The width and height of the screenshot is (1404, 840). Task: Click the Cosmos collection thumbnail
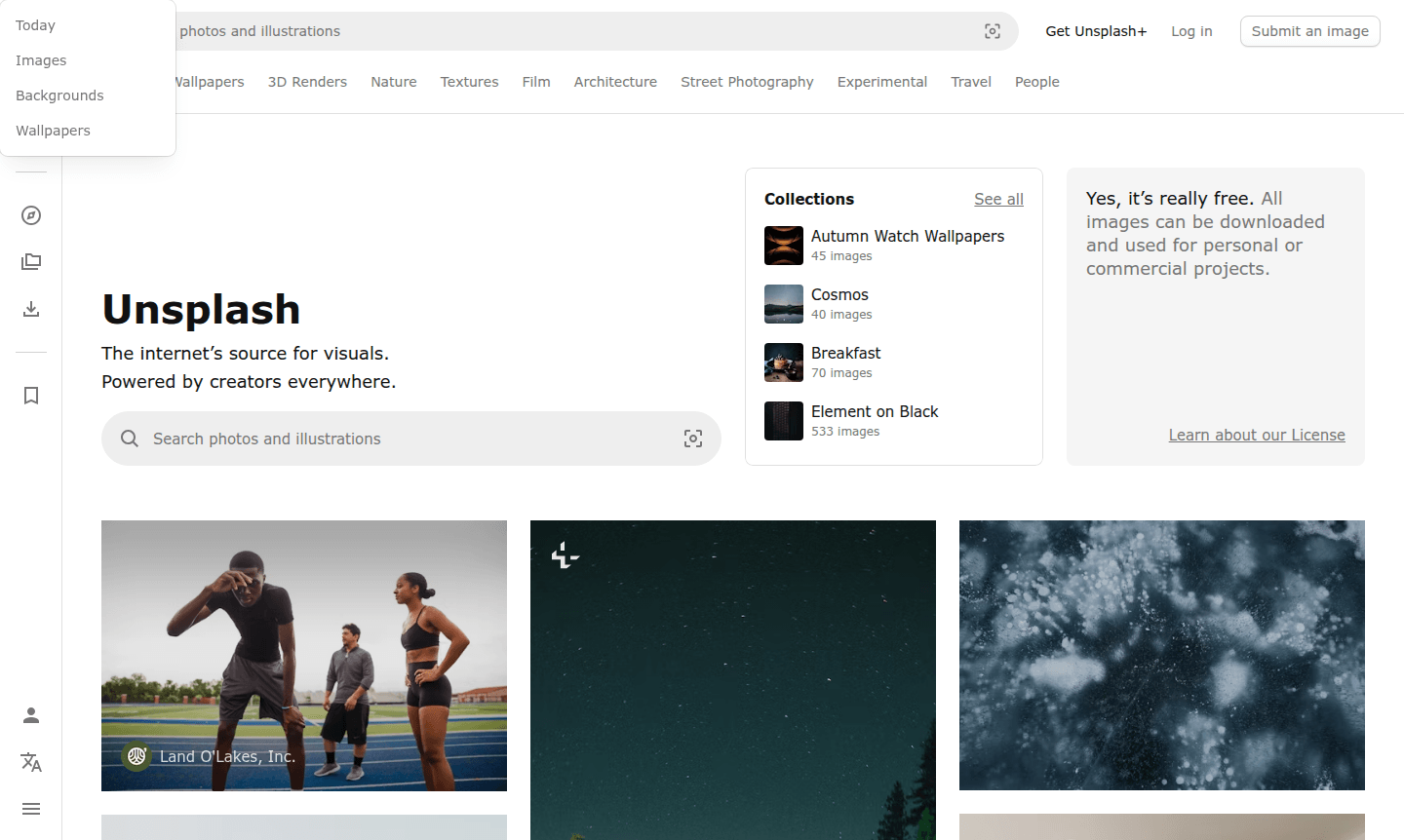pyautogui.click(x=783, y=303)
